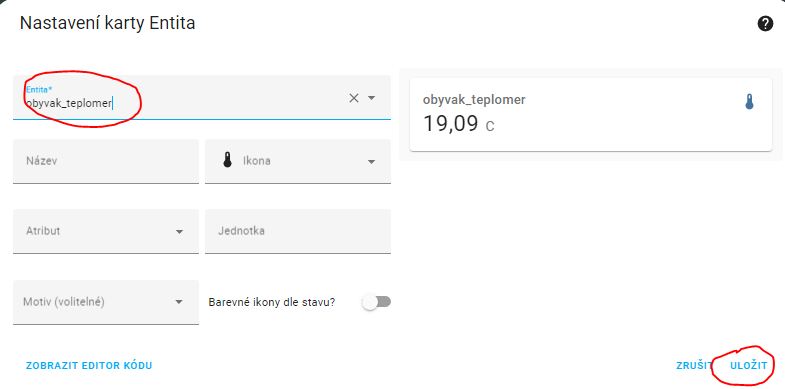Click the blue thermometer icon in the preview card
This screenshot has width=785, height=389.
(749, 102)
